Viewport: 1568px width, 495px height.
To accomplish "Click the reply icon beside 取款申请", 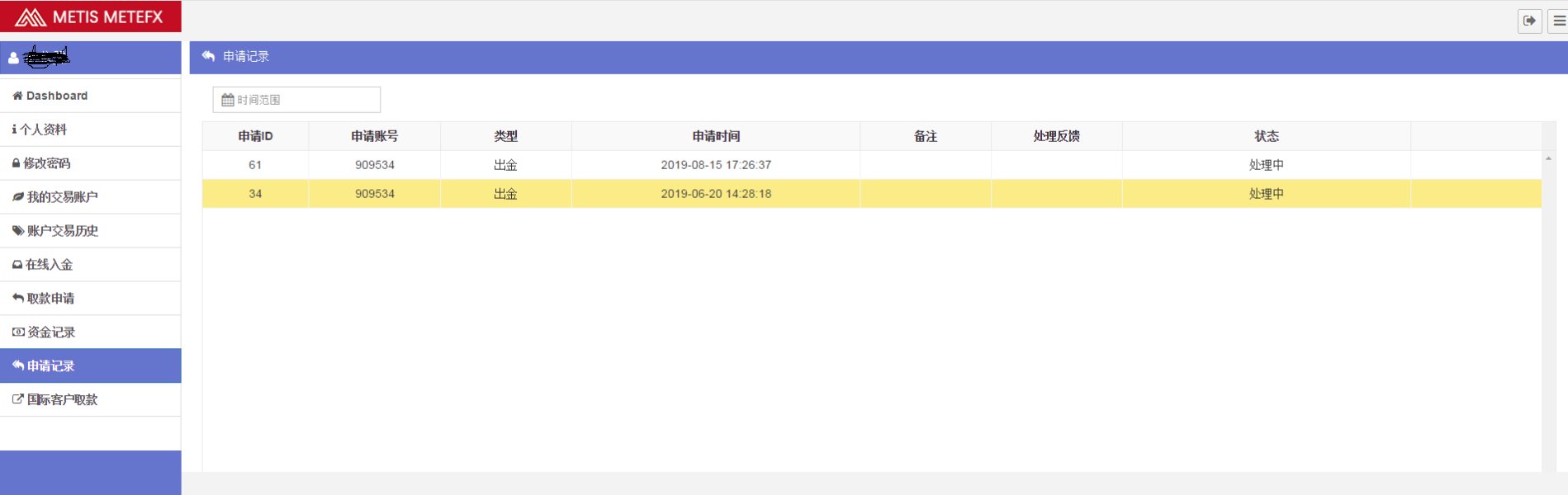I will 18,298.
